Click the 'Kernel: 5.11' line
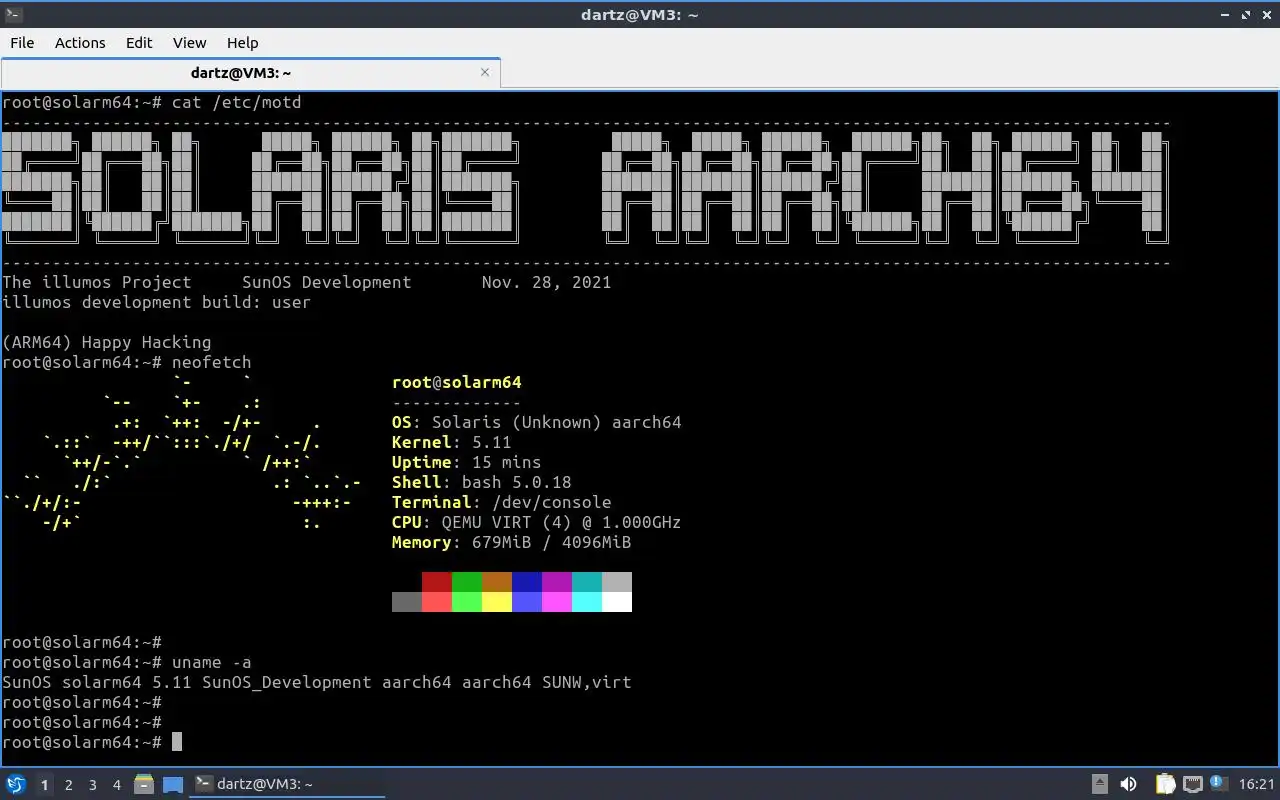Screen dimensions: 1280x800 point(452,442)
